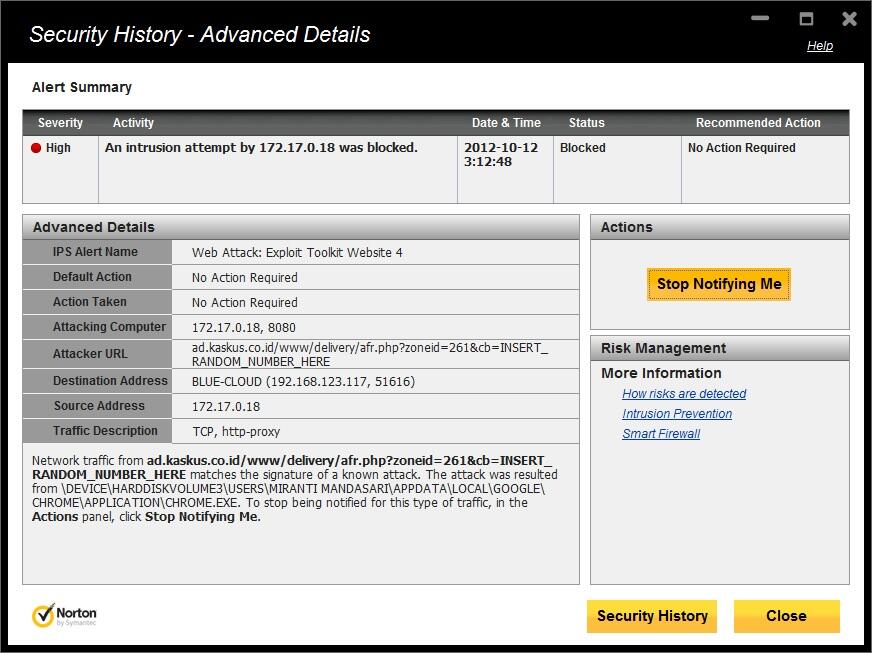Open the Intrusion Prevention link
The height and width of the screenshot is (653, 872).
point(676,413)
